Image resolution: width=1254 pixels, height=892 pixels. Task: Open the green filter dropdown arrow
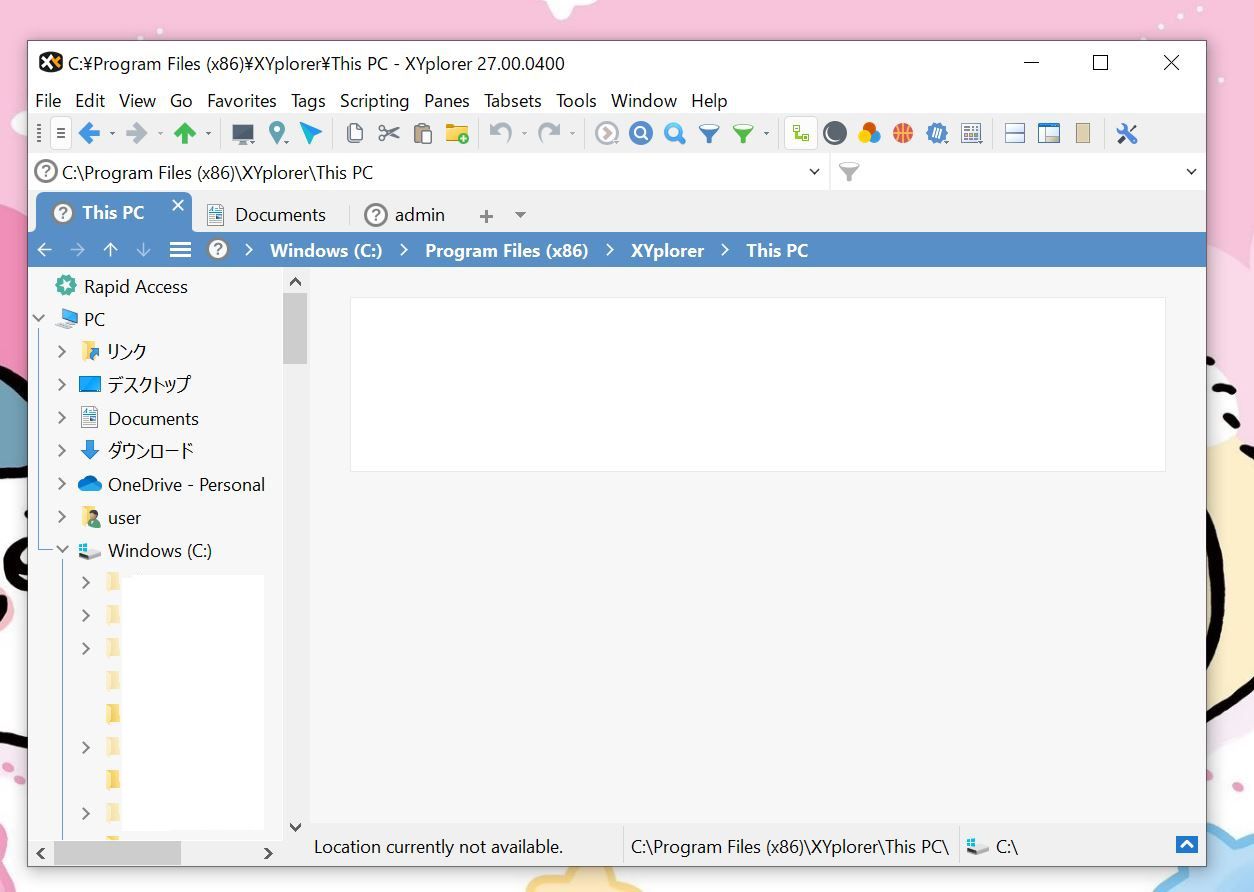[x=766, y=133]
